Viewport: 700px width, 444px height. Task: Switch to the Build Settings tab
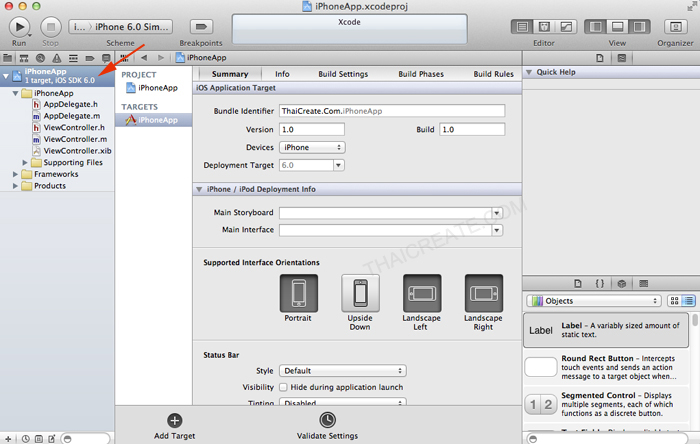(343, 74)
